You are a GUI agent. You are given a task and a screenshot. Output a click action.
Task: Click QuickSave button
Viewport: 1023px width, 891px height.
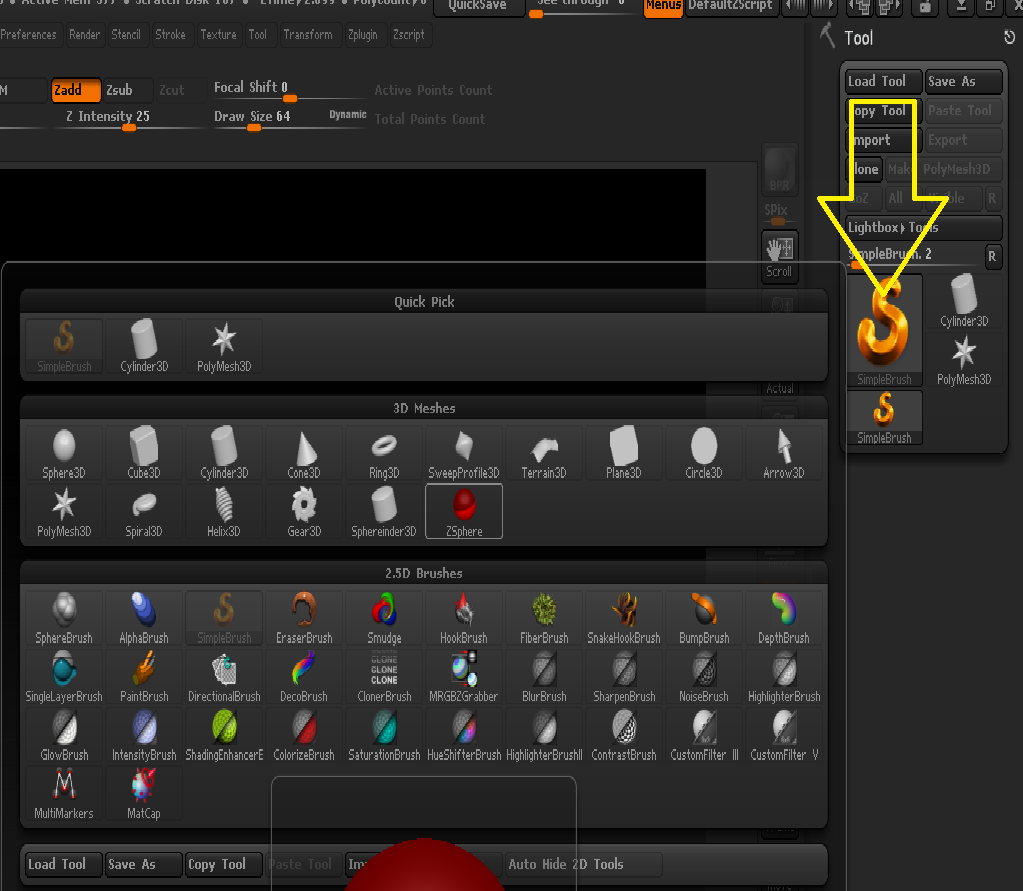(478, 7)
